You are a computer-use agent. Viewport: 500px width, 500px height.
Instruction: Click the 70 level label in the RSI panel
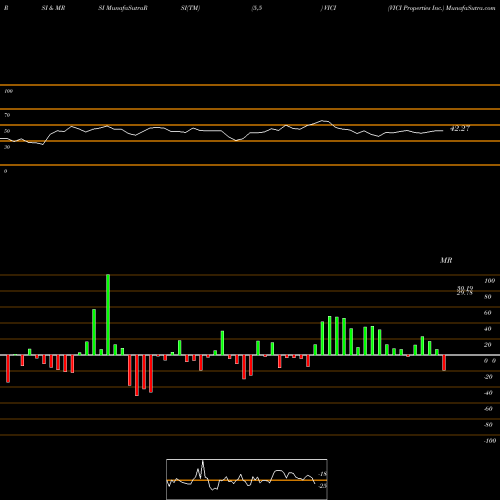click(x=7, y=115)
